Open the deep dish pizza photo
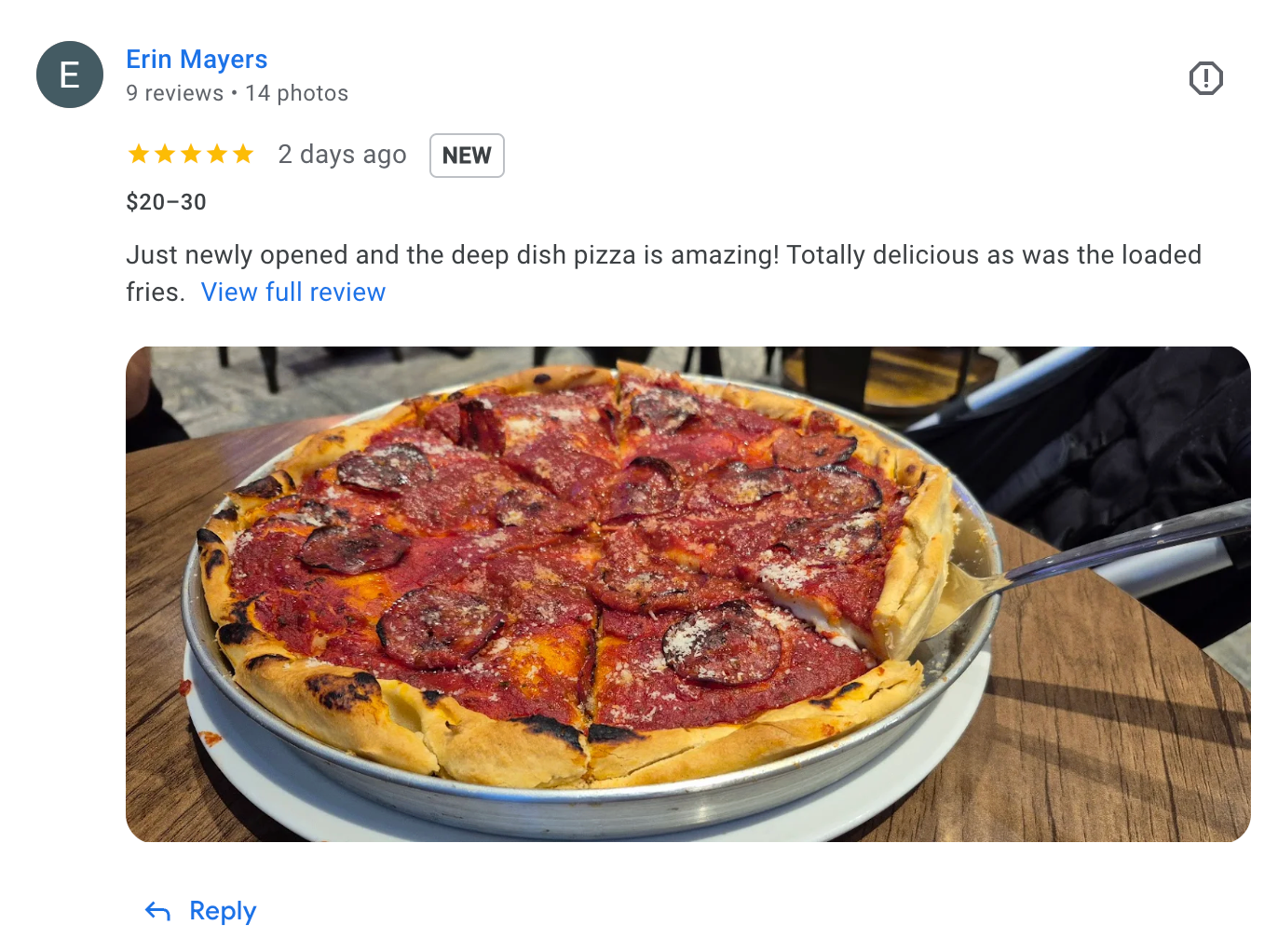The image size is (1278, 952). (687, 594)
